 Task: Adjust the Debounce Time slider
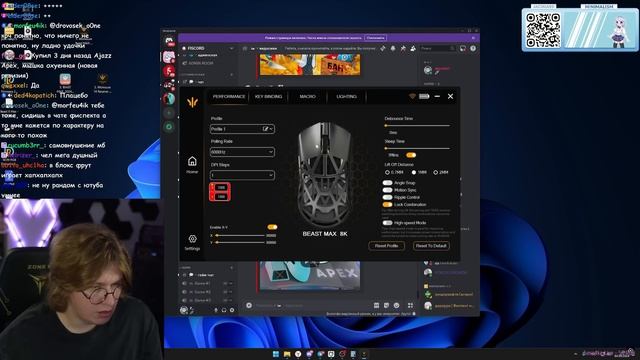pyautogui.click(x=417, y=126)
